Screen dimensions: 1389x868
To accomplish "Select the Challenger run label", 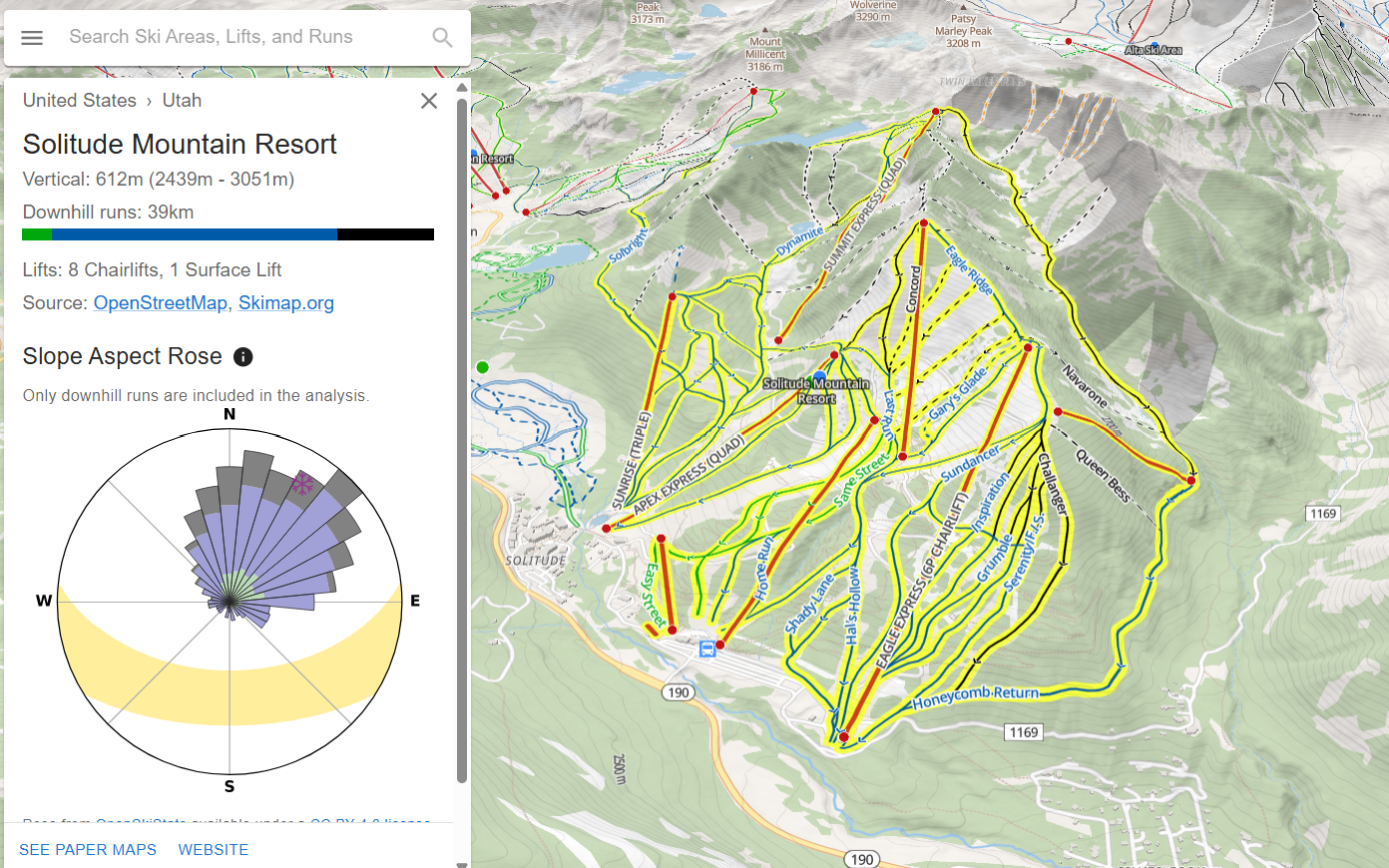I will pos(1053,484).
